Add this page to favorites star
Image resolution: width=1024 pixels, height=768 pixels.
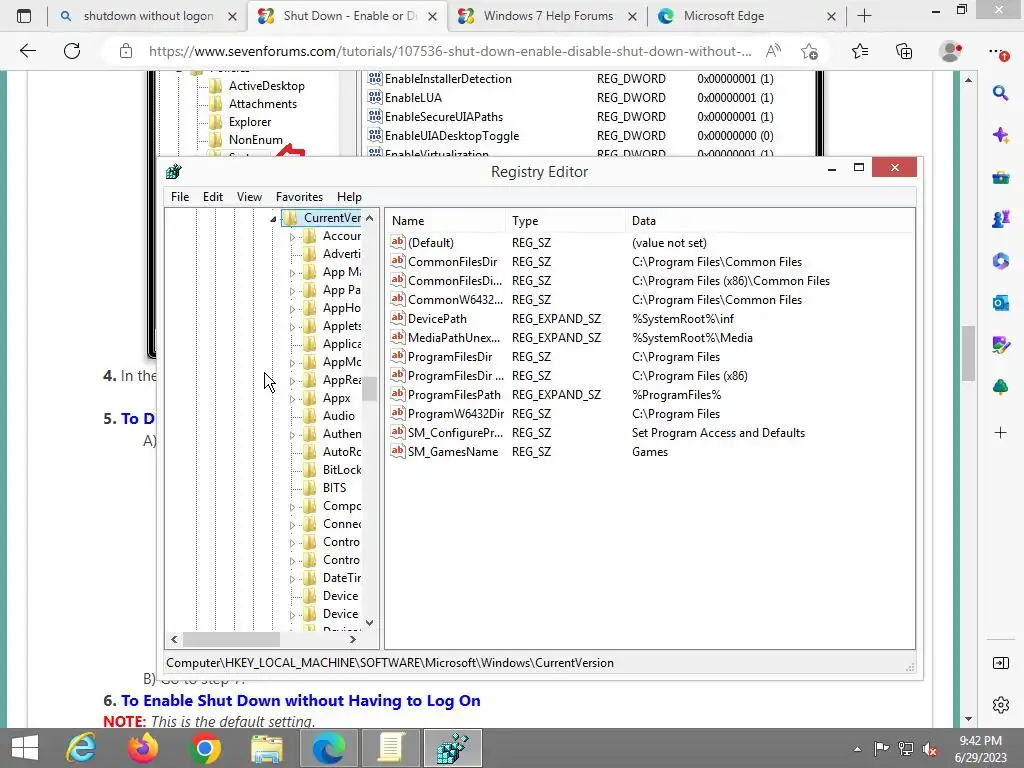click(809, 51)
